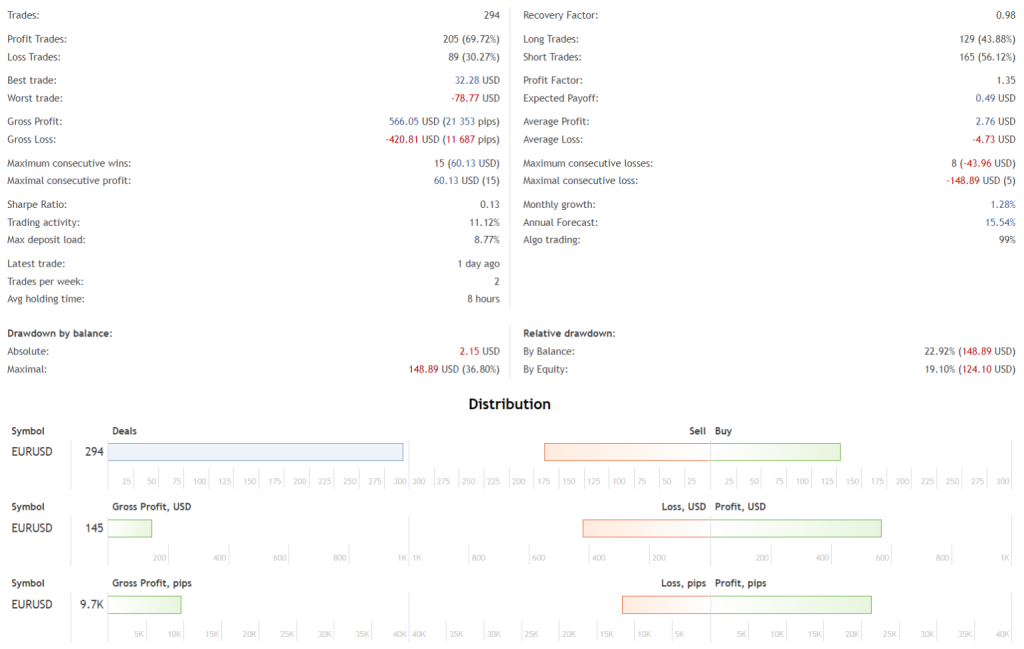This screenshot has height=649, width=1024.
Task: Click the Annual Forecast value 15.54%
Action: point(1000,222)
